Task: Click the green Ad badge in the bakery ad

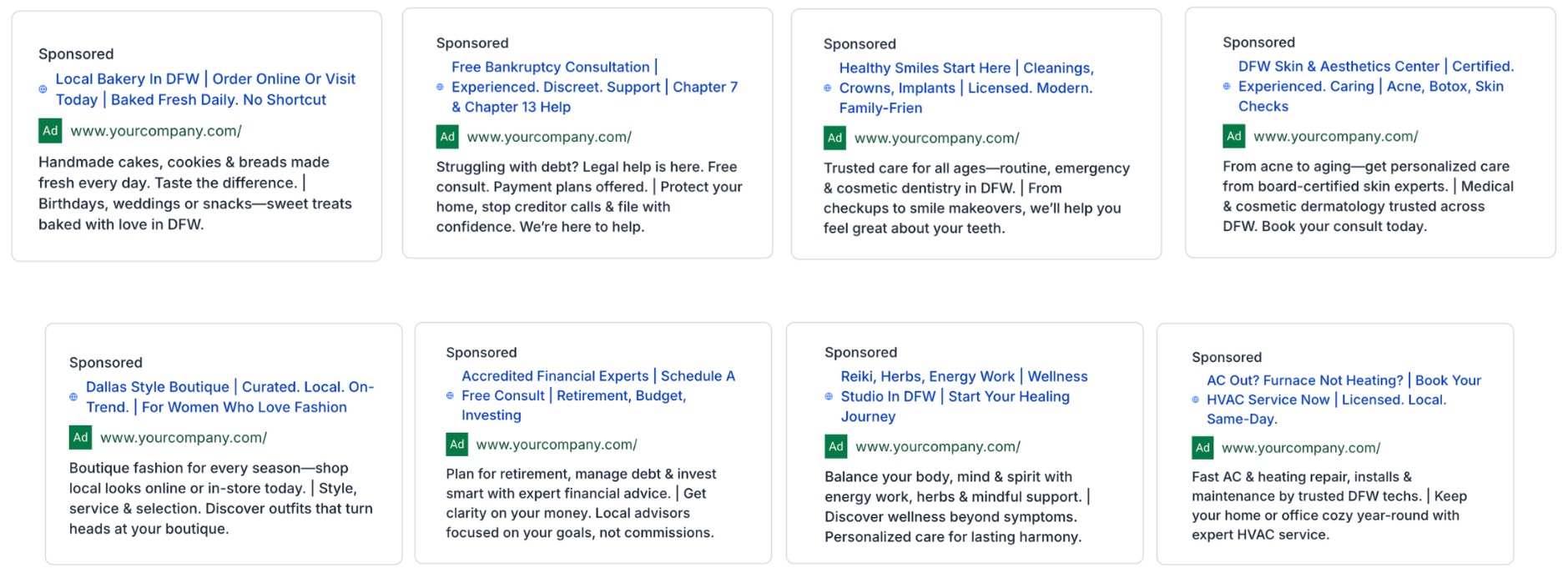Action: (x=50, y=131)
